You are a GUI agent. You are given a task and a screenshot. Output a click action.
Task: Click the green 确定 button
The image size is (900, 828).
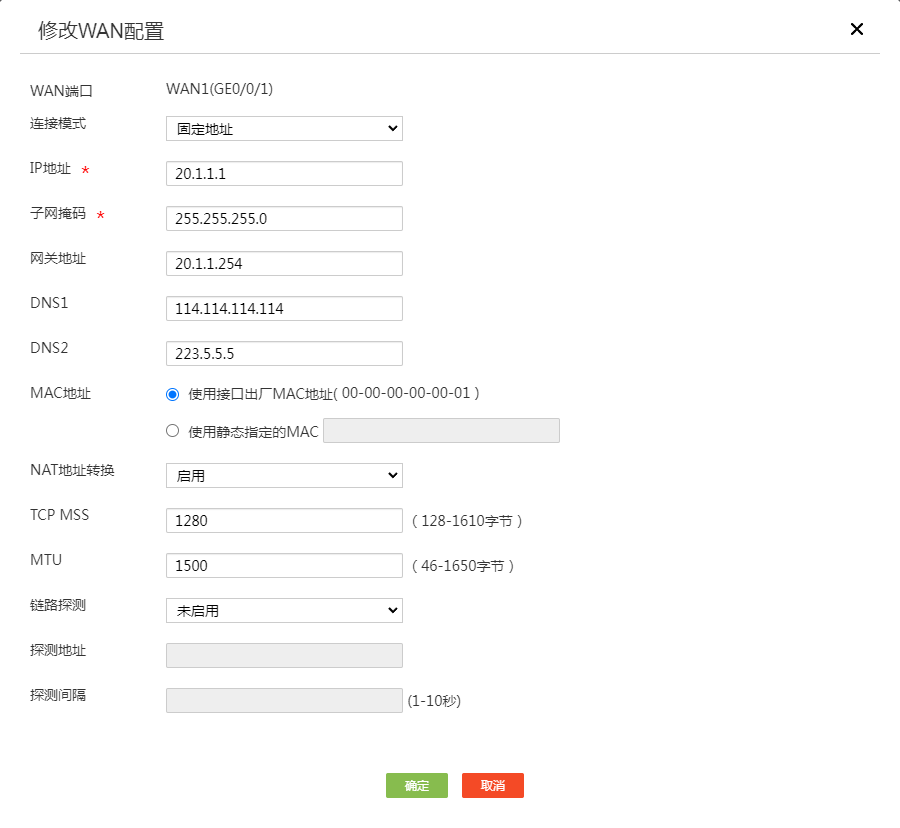(x=417, y=786)
